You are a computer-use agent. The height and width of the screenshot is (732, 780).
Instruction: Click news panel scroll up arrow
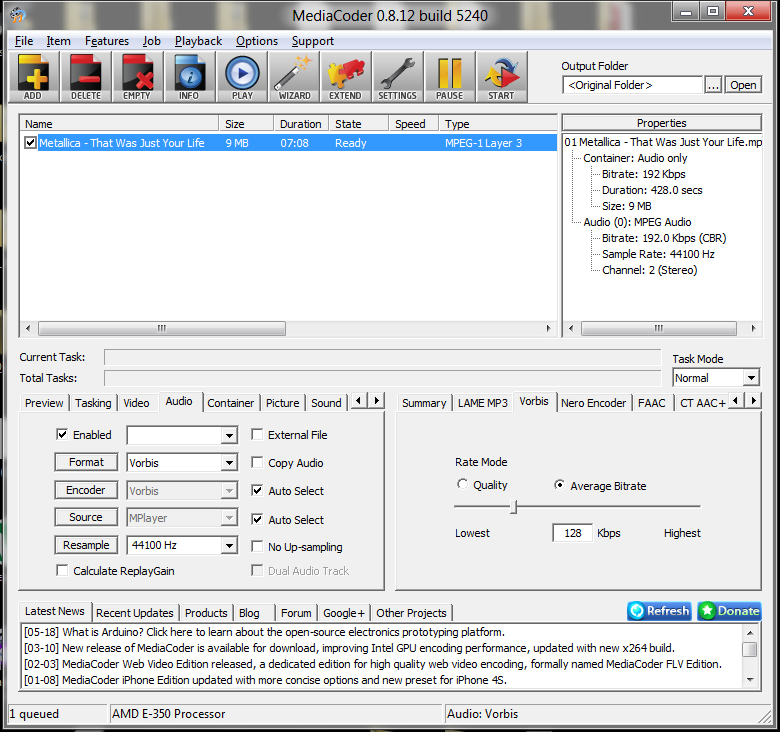pyautogui.click(x=750, y=633)
